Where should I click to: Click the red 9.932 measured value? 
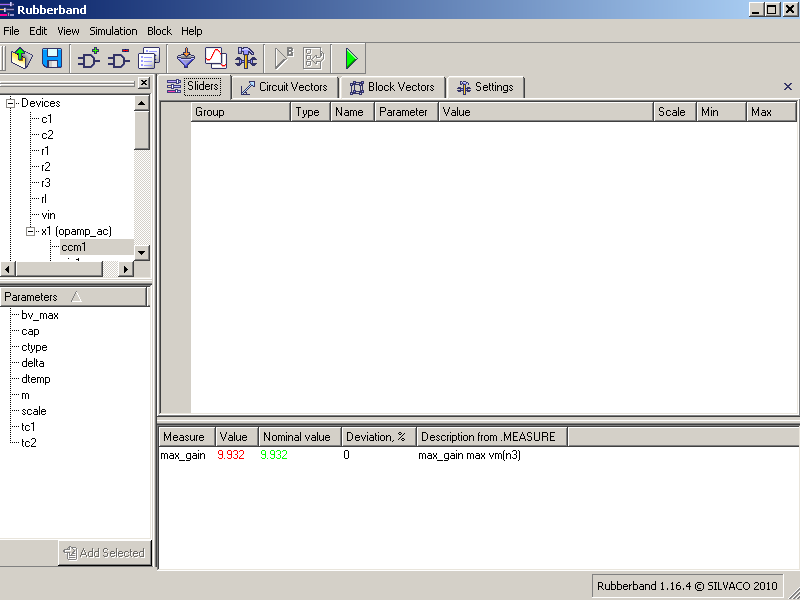coord(231,455)
